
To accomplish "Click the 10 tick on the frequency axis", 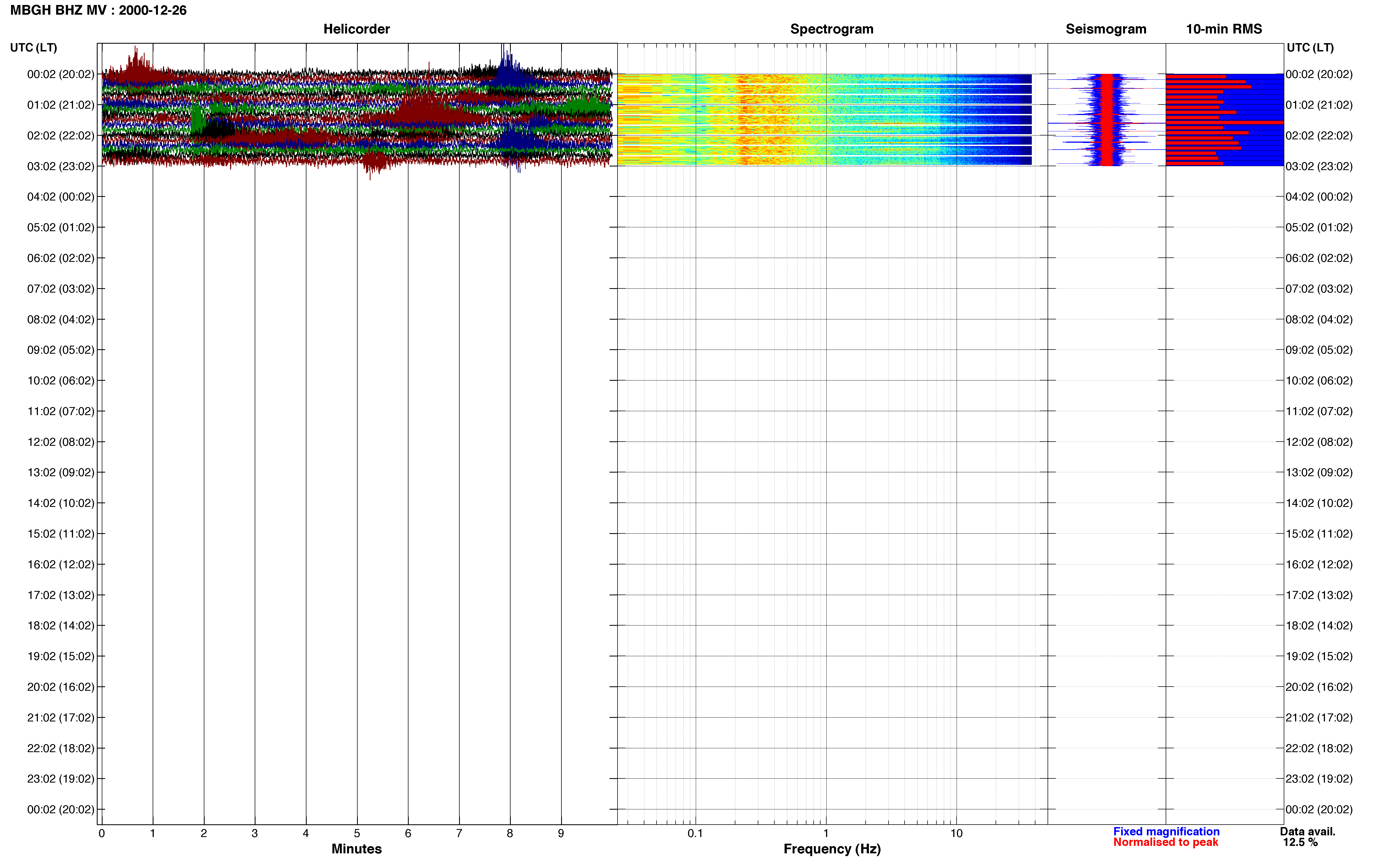I will [x=956, y=833].
